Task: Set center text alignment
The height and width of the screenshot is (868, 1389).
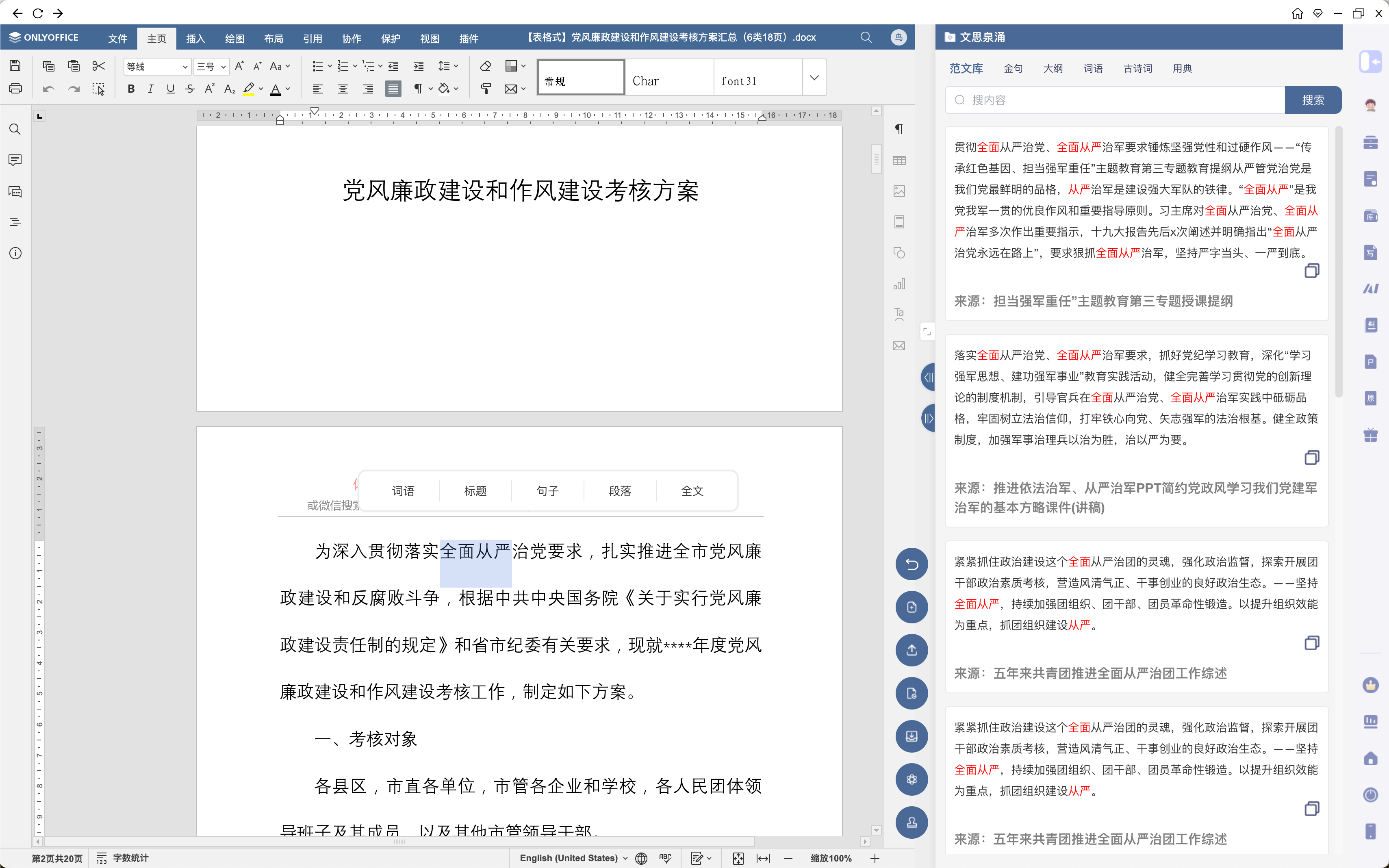Action: pyautogui.click(x=343, y=89)
